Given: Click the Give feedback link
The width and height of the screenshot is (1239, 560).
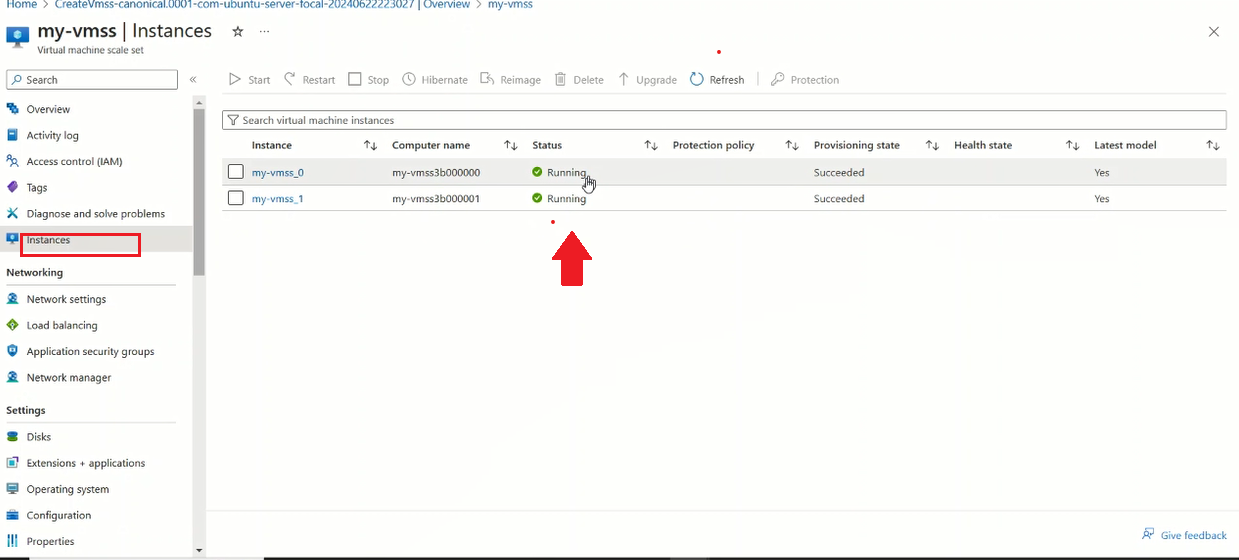Looking at the screenshot, I should pyautogui.click(x=1193, y=535).
